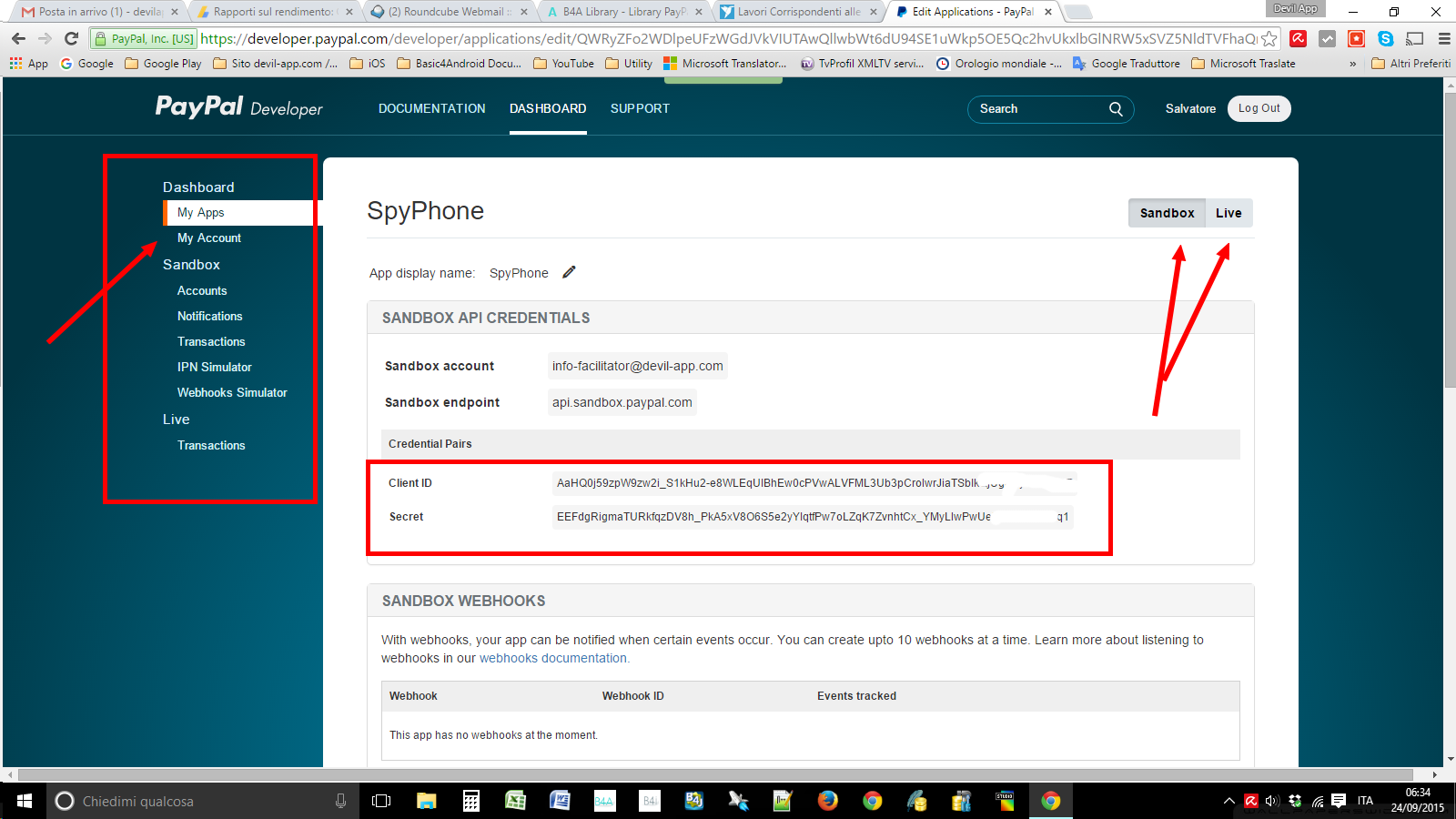The width and height of the screenshot is (1456, 819).
Task: Open My Apps in sidebar
Action: tap(201, 212)
